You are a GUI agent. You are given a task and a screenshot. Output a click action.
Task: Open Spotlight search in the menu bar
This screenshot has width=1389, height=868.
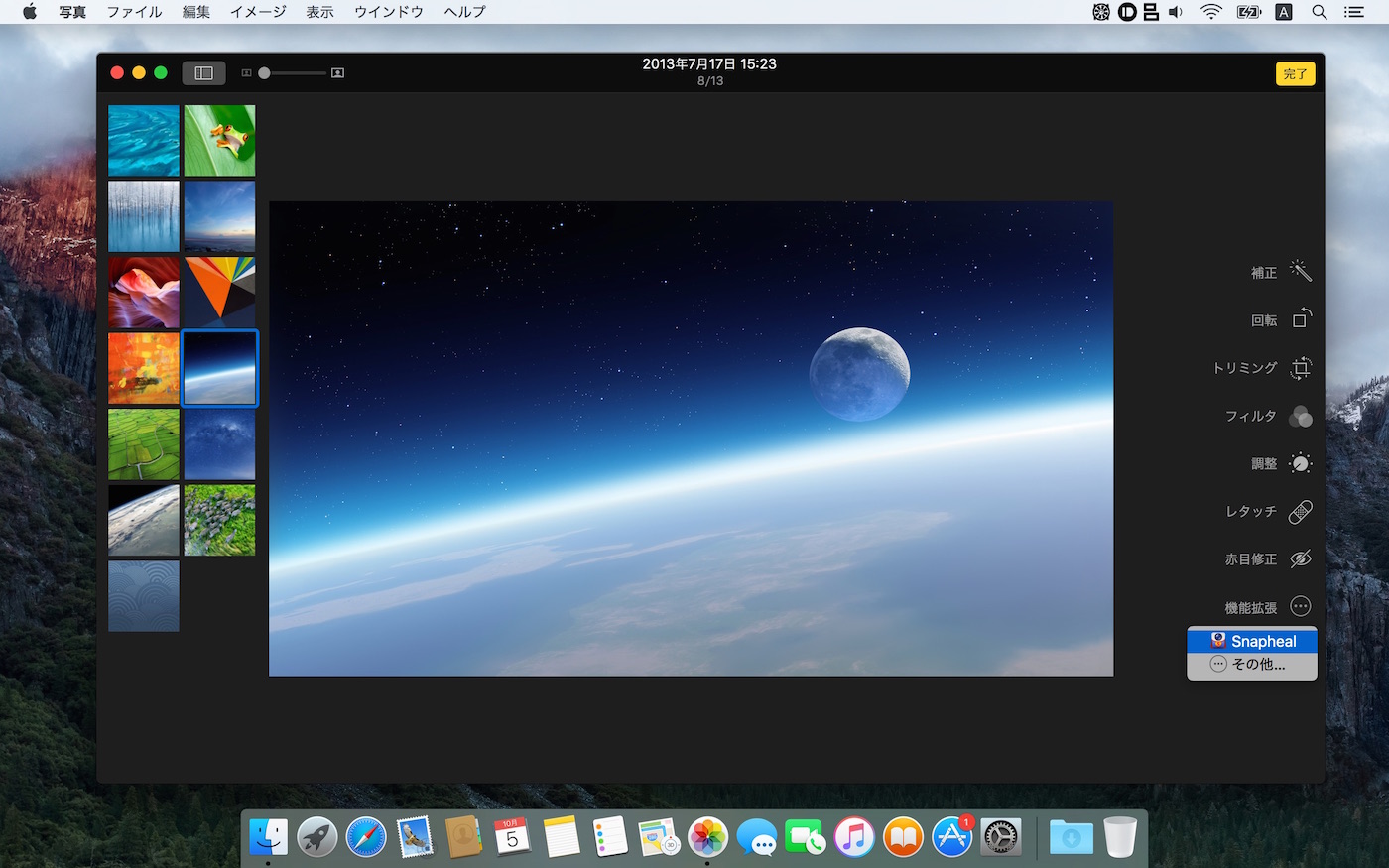pos(1319,12)
